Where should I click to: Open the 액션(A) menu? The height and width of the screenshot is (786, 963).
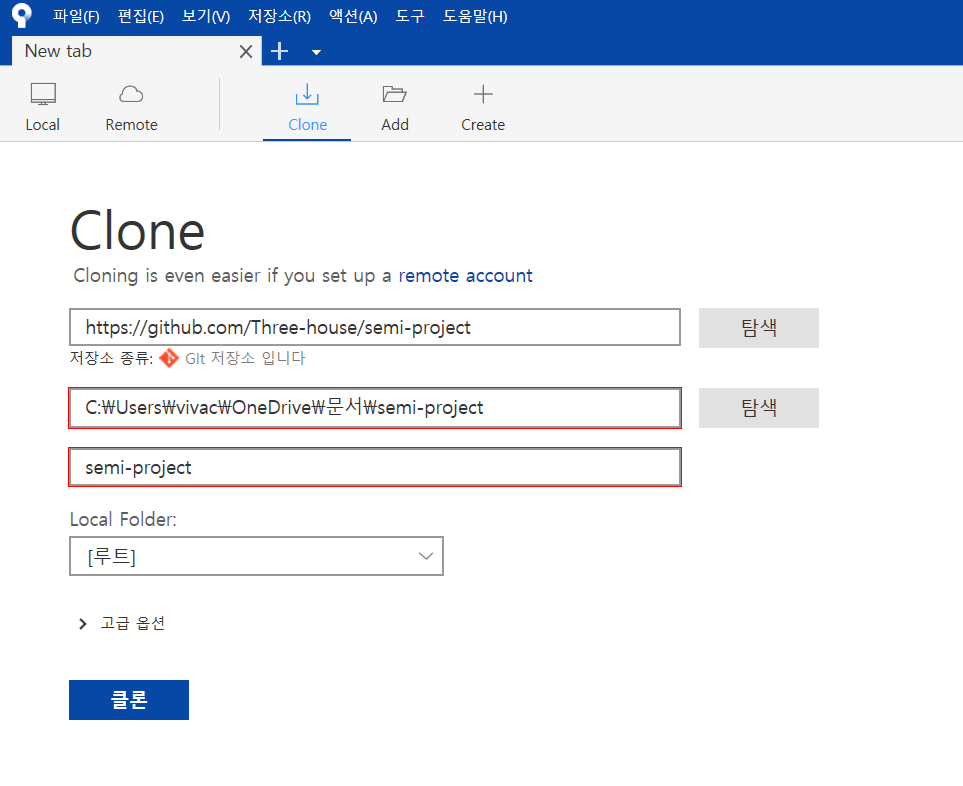[x=353, y=16]
